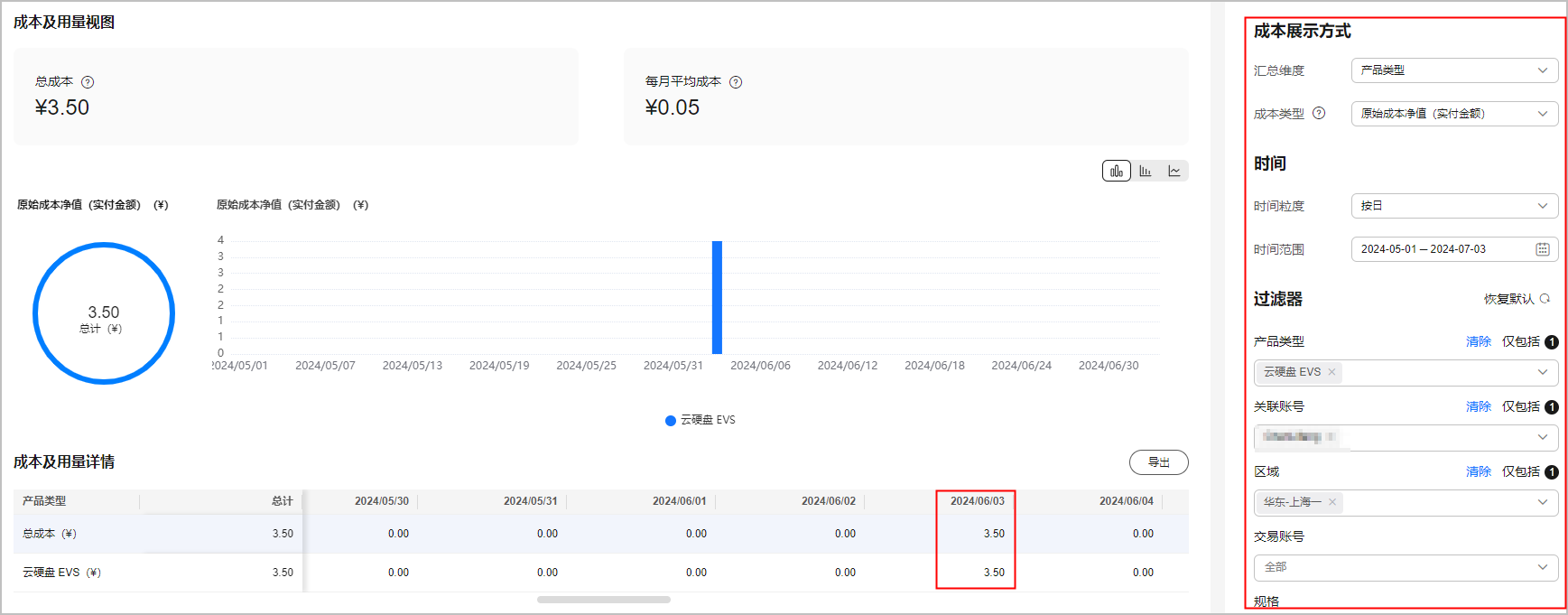The image size is (1568, 615).
Task: Click 产品类型 column header in table
Action: (44, 501)
